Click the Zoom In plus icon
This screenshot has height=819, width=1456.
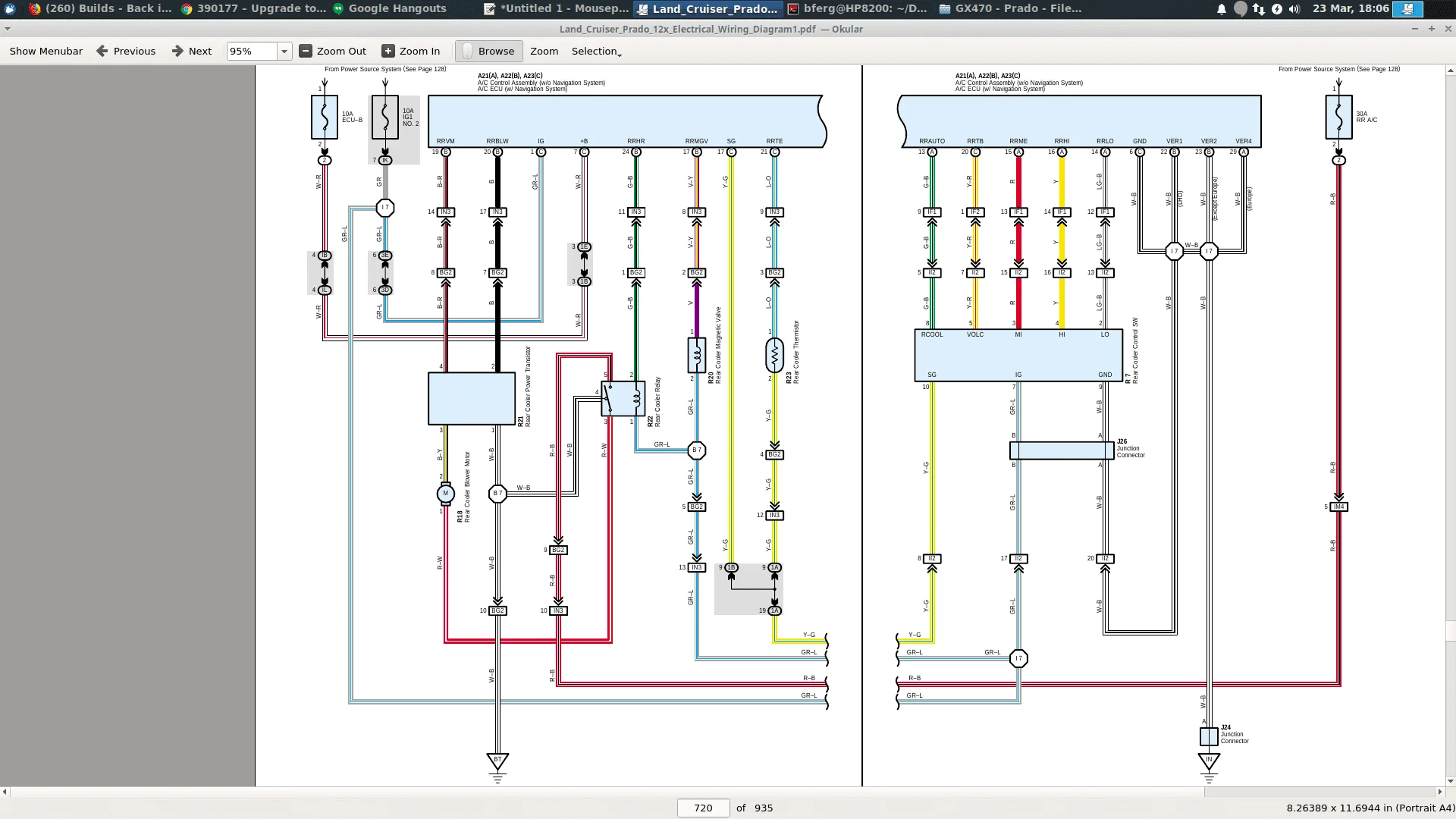[388, 51]
